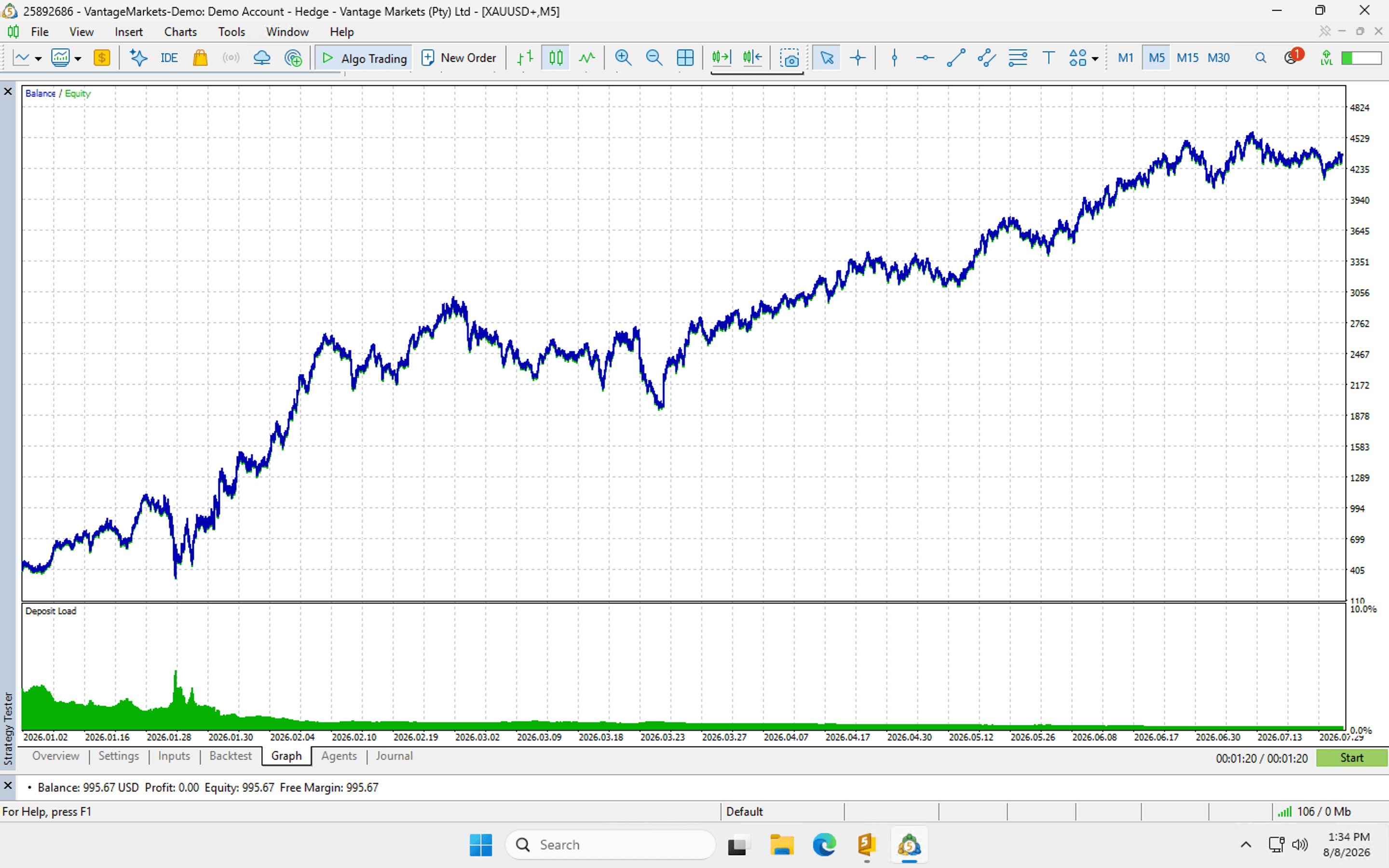Click the Windows taskbar Search box
Image resolution: width=1389 pixels, height=868 pixels.
point(610,844)
